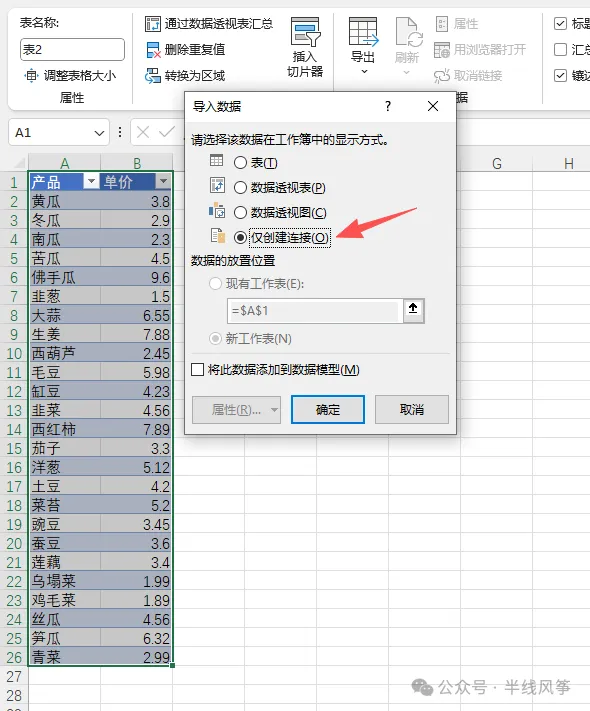The height and width of the screenshot is (711, 590).
Task: Click the cell containing 黄瓜
Action: click(64, 201)
